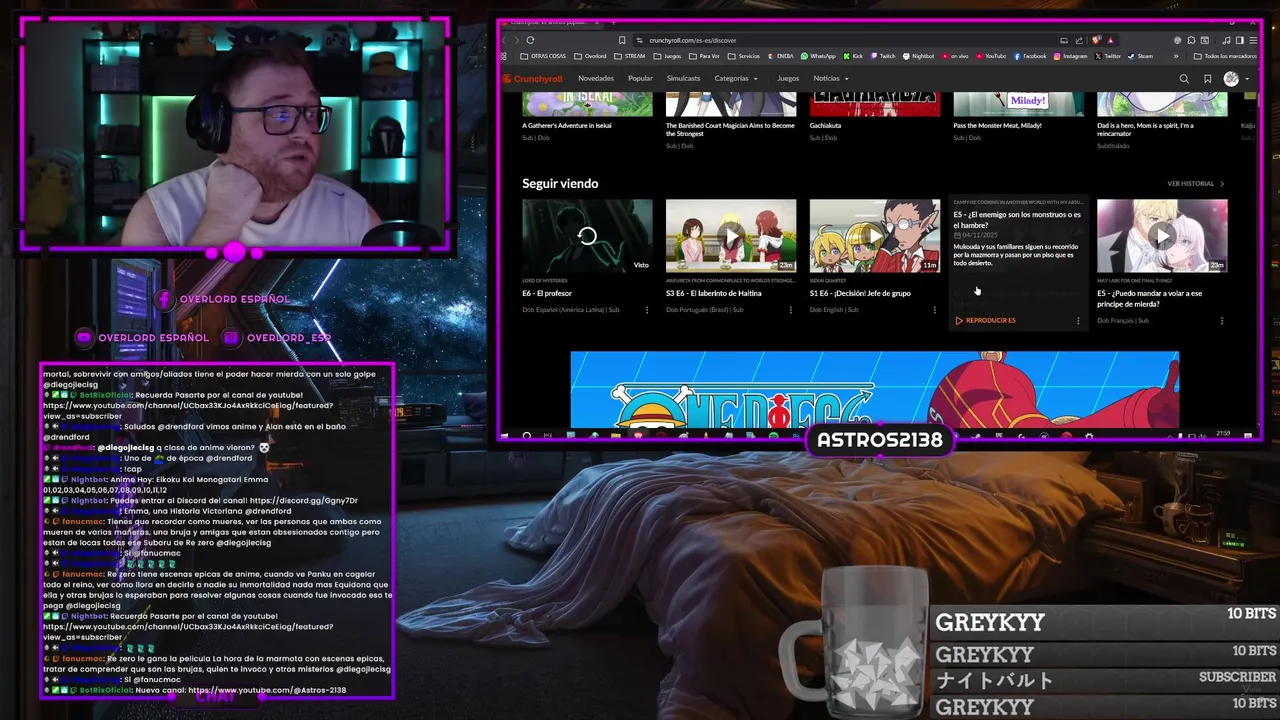1280x720 pixels.
Task: Click the REPRODUCIR E5 button
Action: (986, 321)
